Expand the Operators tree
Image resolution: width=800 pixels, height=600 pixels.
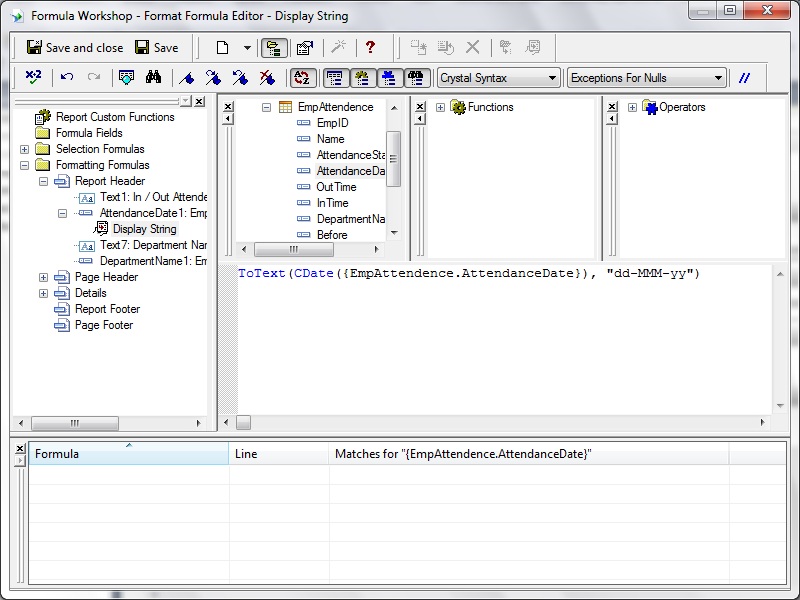(x=632, y=107)
